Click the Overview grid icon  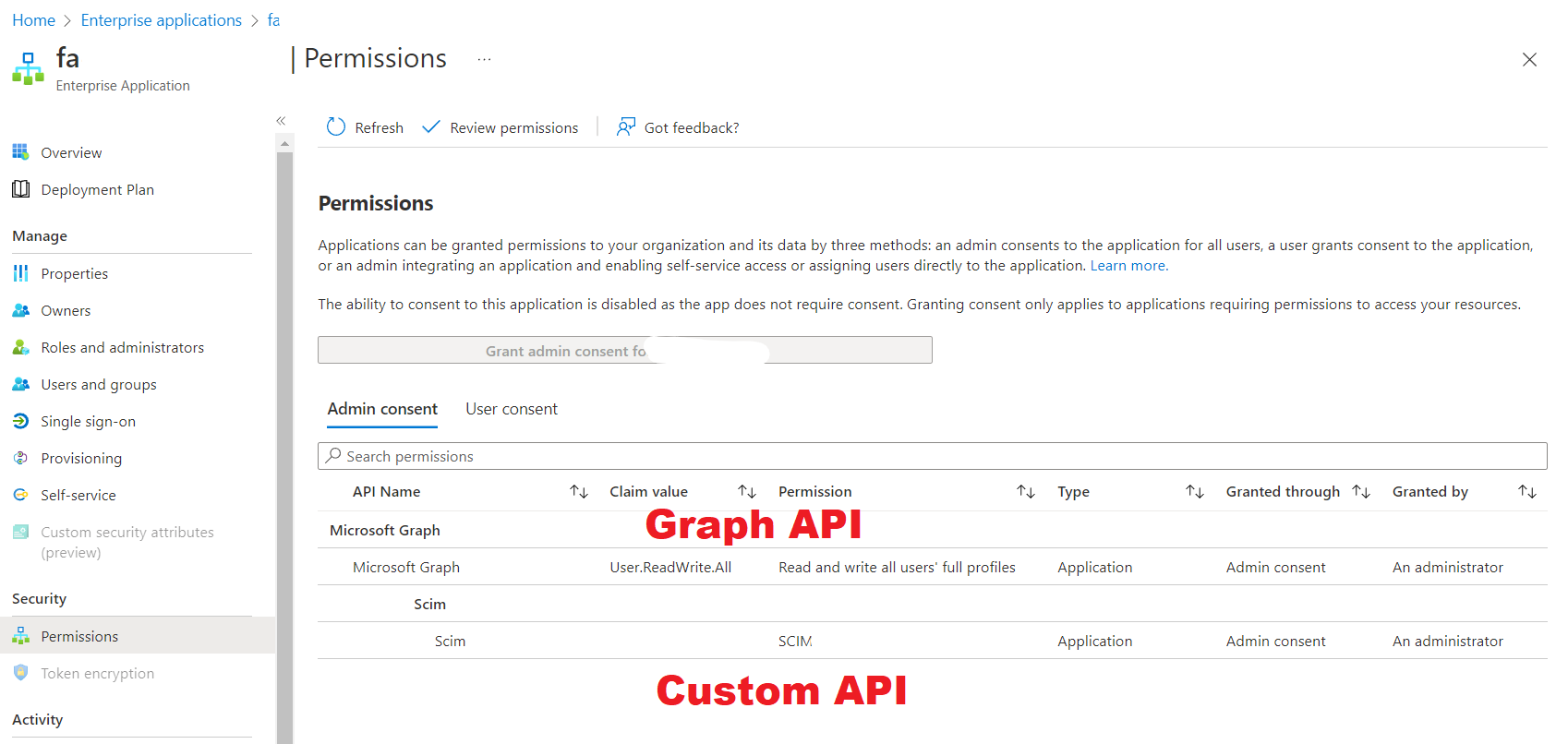coord(20,151)
